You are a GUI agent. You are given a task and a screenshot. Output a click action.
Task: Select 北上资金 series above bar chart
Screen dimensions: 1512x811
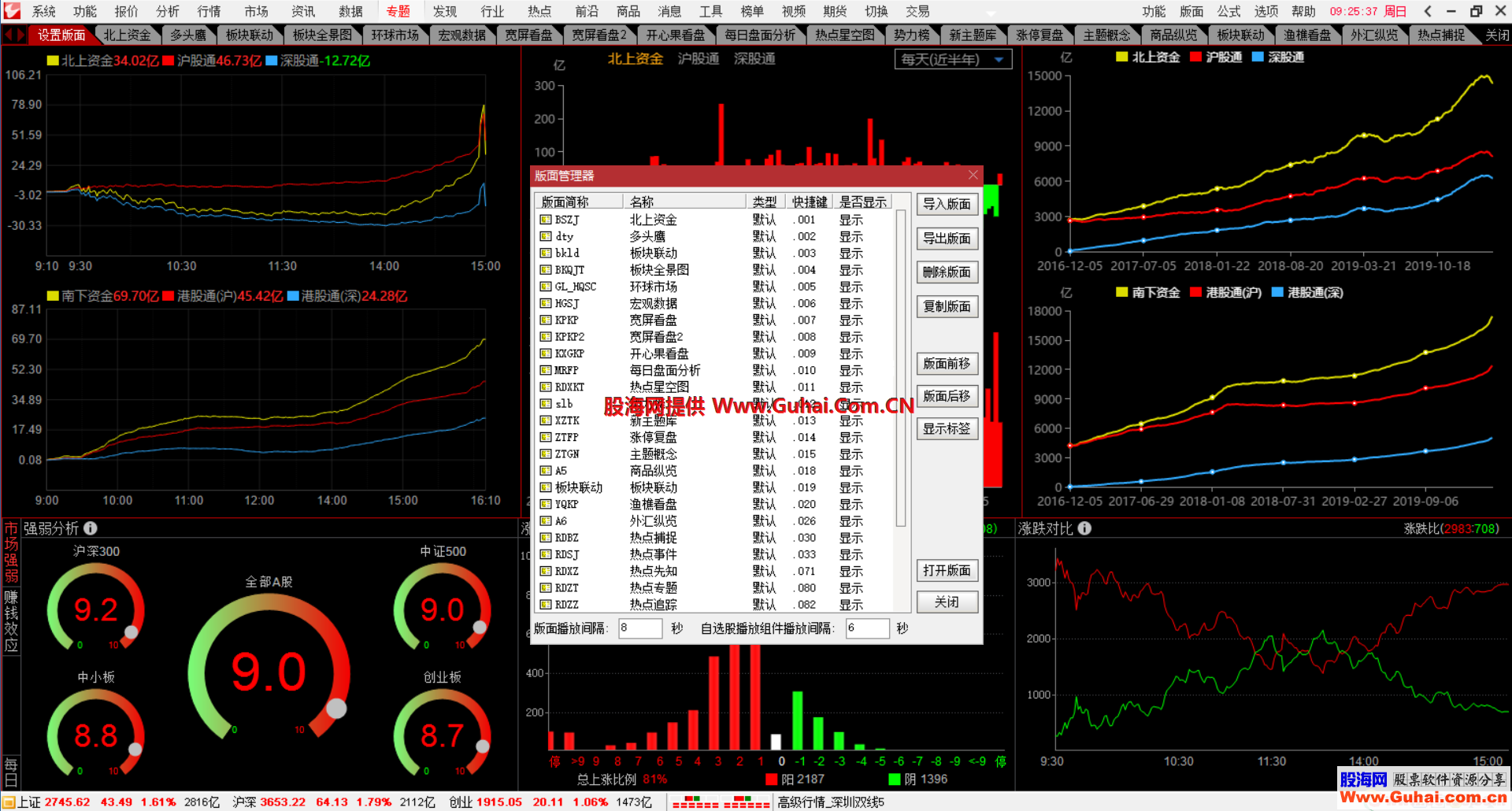coord(636,59)
